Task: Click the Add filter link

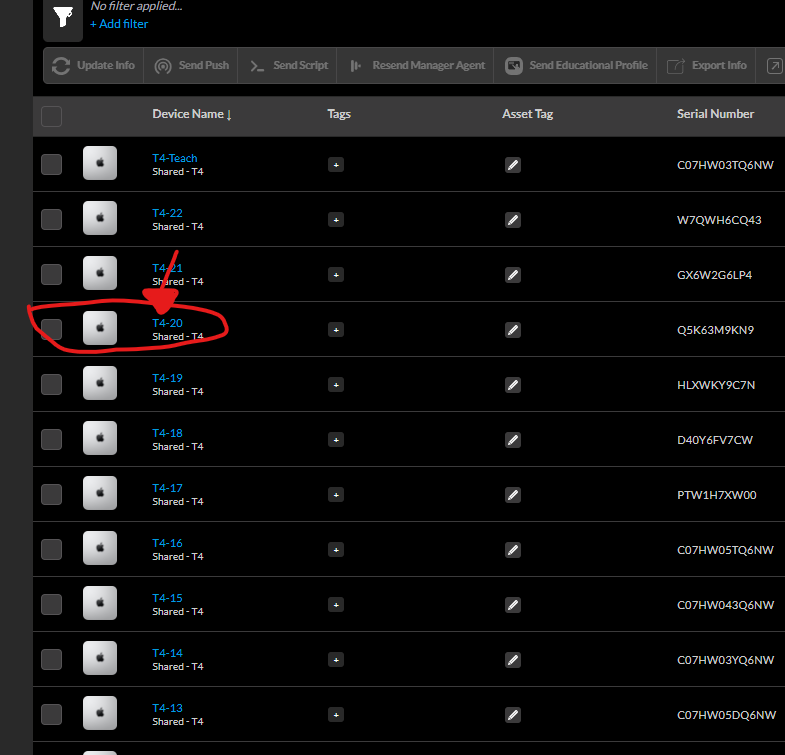Action: tap(119, 24)
